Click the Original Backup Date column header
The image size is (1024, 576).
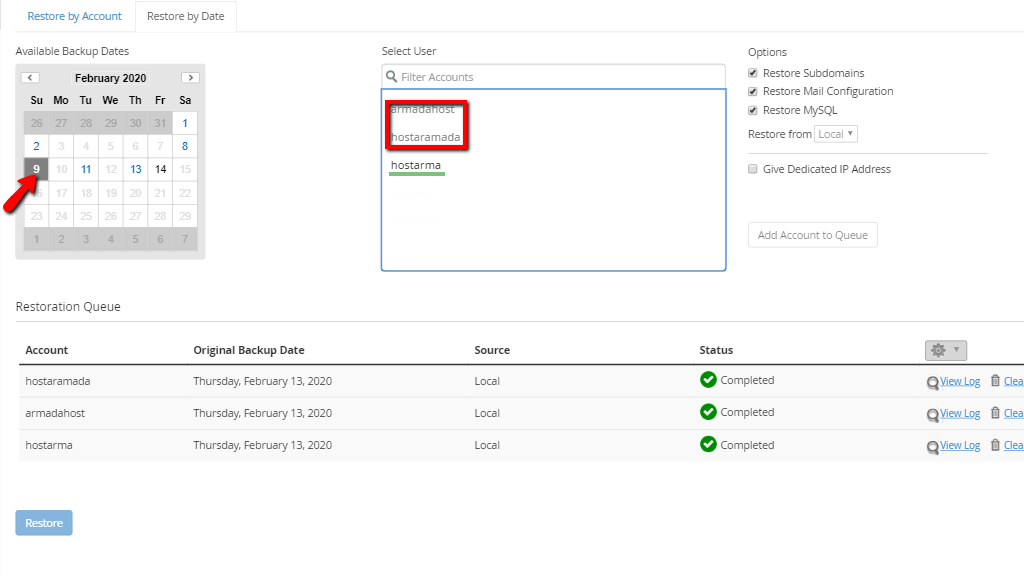pos(249,350)
